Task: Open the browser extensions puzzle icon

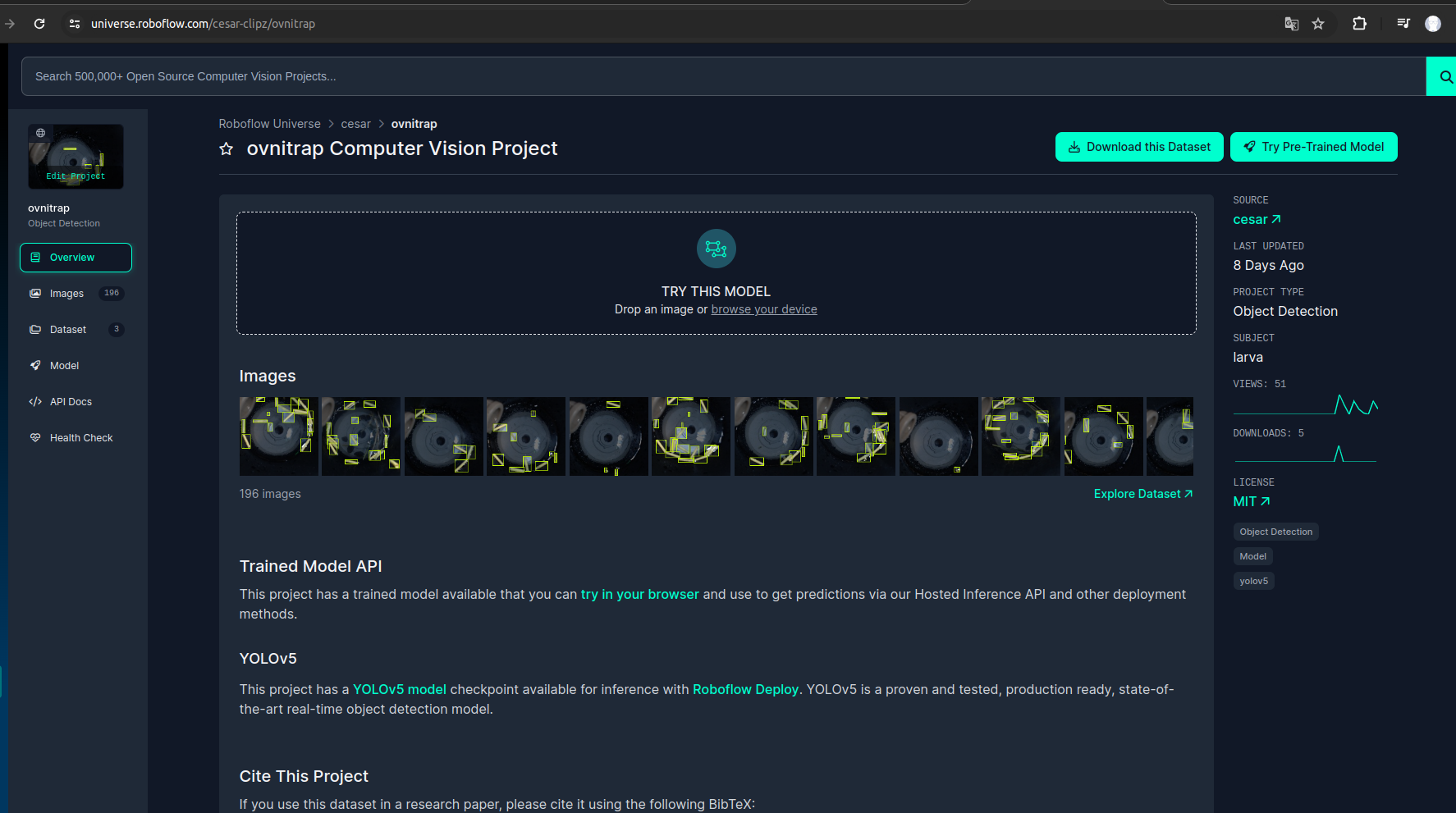Action: coord(1359,24)
